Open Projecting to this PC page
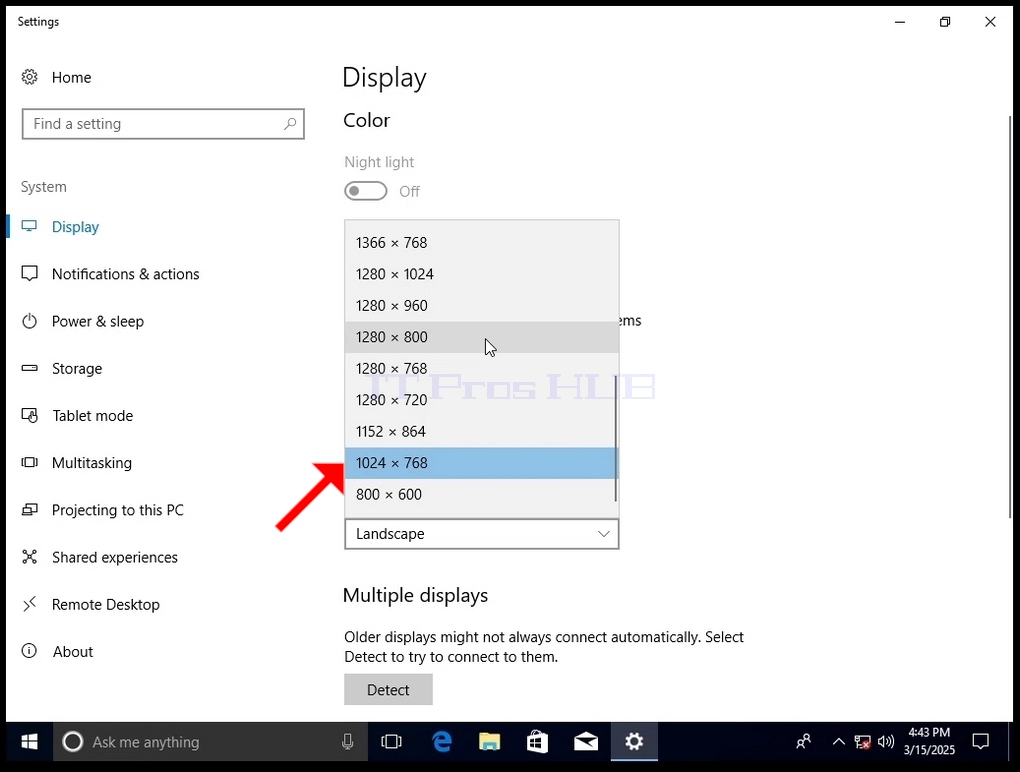The width and height of the screenshot is (1020, 772). 118,510
